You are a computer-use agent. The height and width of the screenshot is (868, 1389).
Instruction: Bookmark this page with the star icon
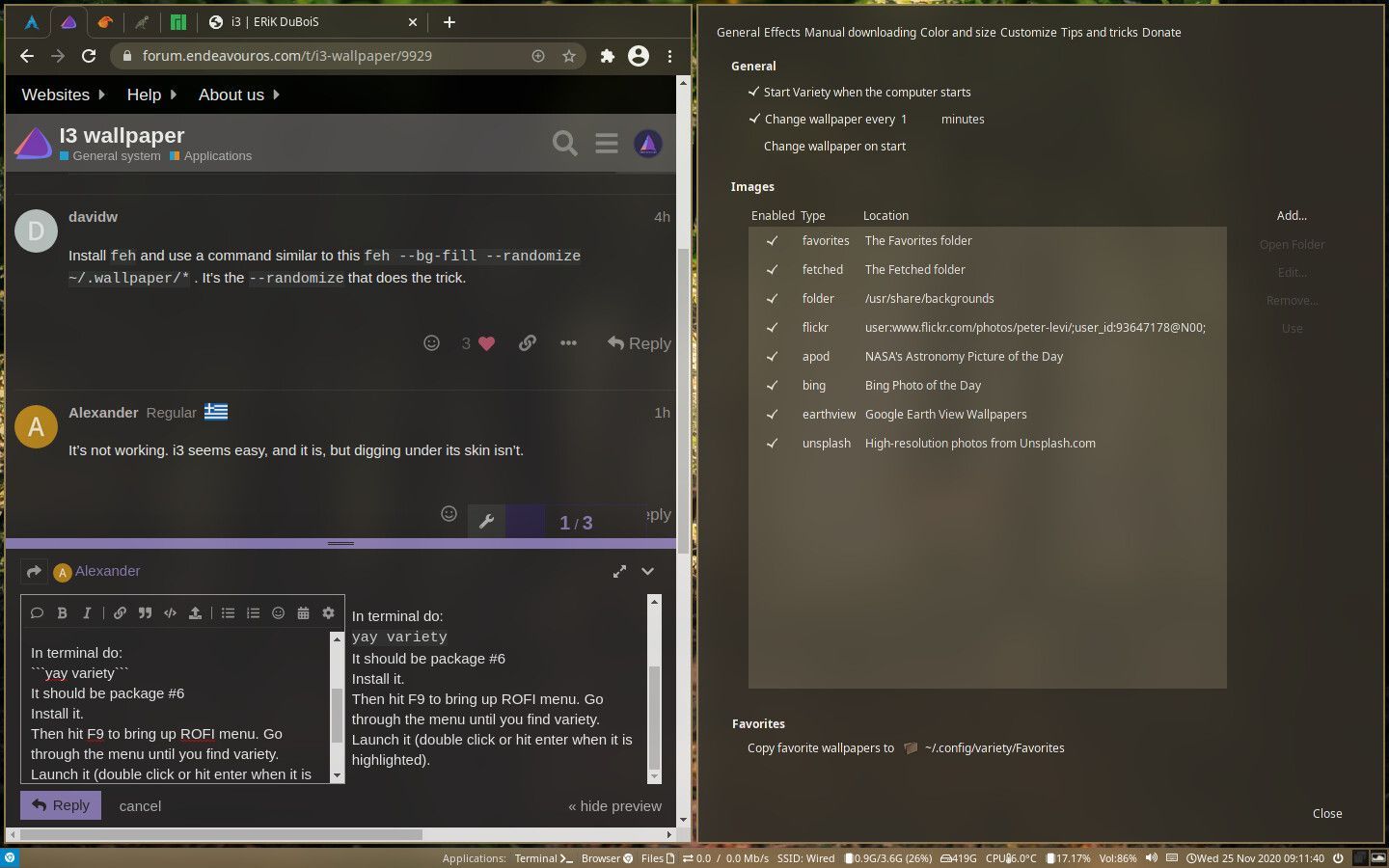[569, 56]
